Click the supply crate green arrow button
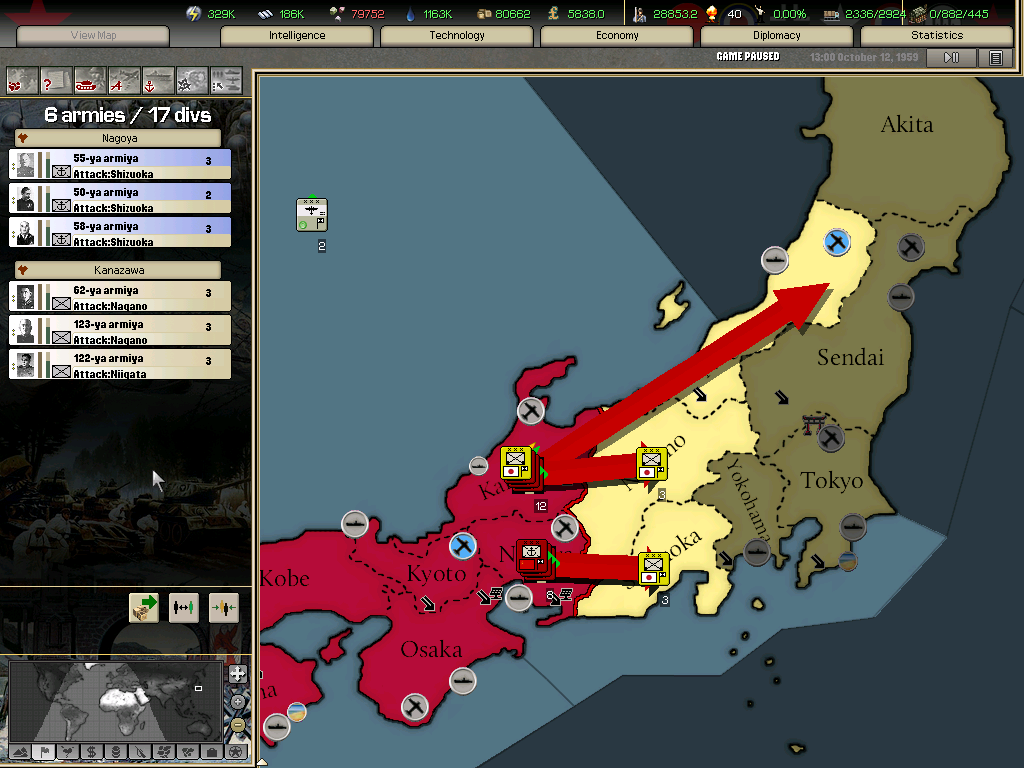The height and width of the screenshot is (768, 1024). coord(144,608)
